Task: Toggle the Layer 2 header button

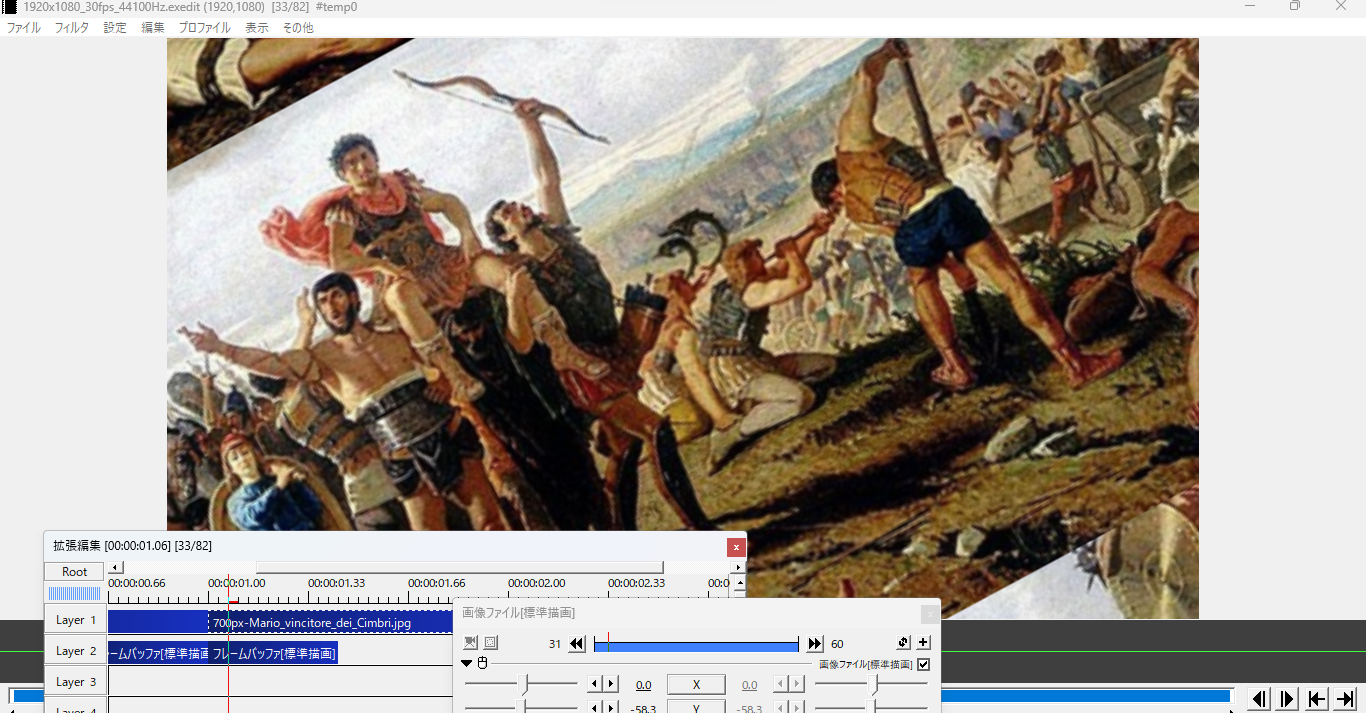Action: click(76, 651)
